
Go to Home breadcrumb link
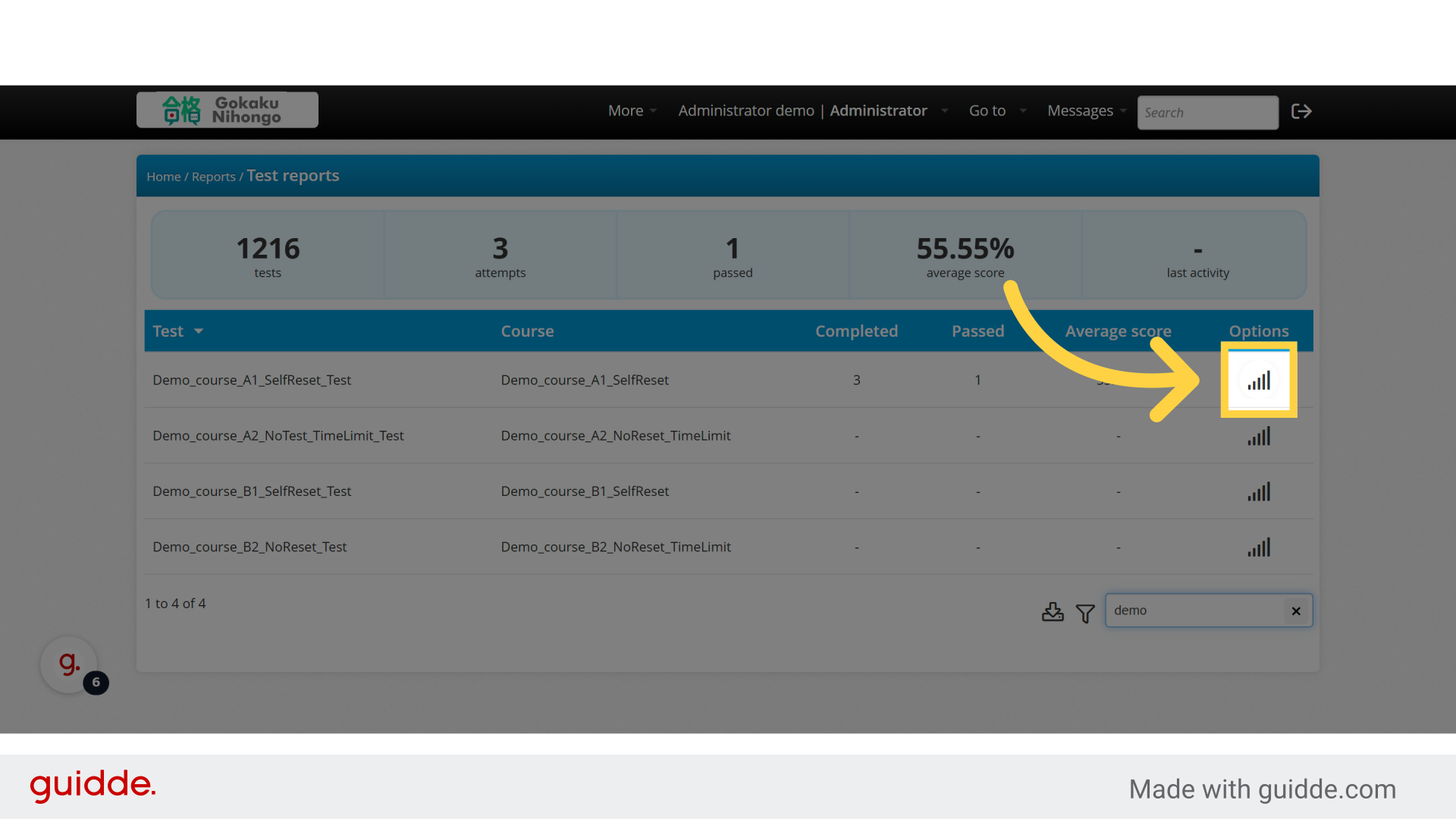pyautogui.click(x=163, y=177)
